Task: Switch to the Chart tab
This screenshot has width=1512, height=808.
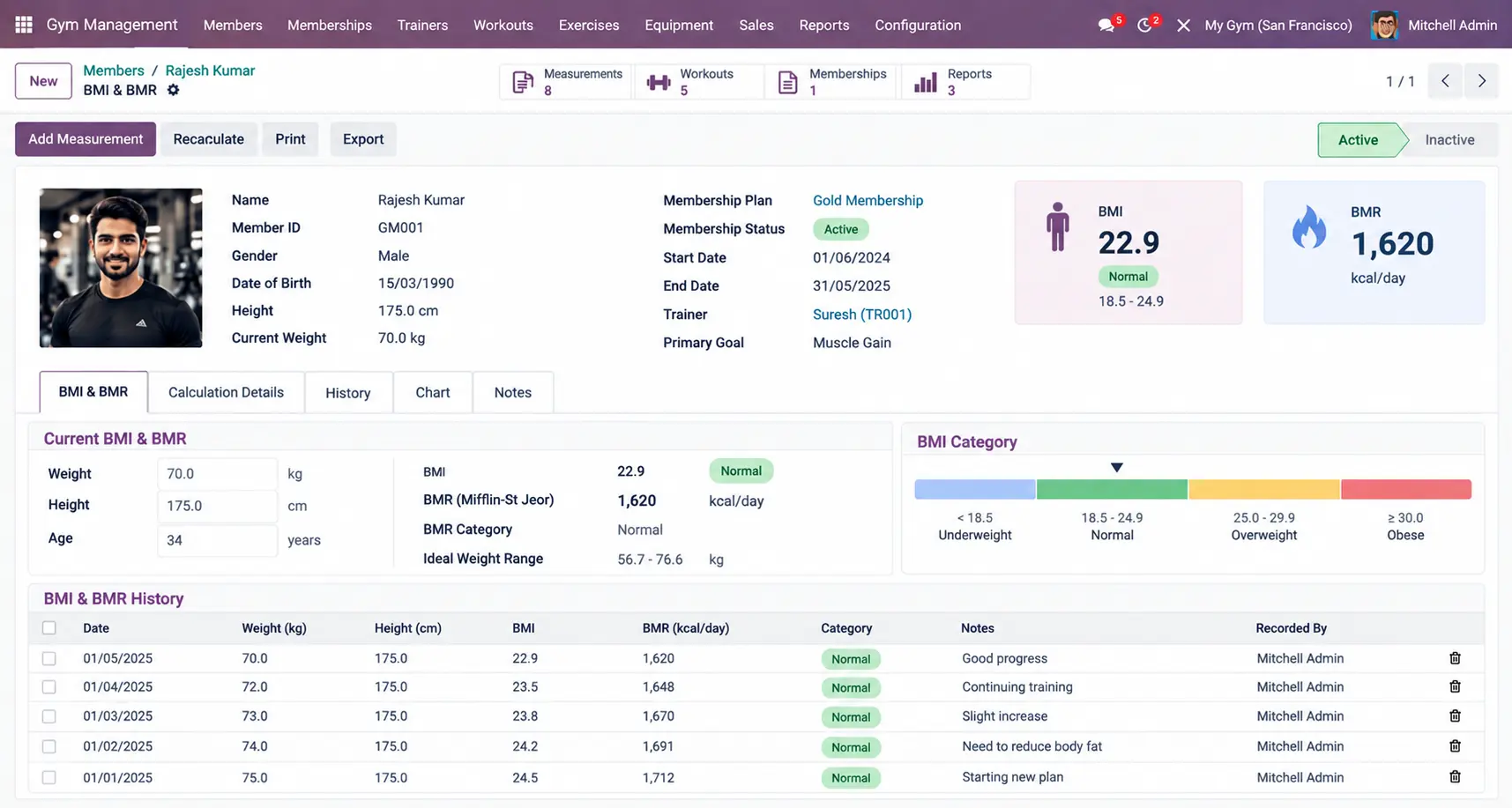Action: (432, 392)
